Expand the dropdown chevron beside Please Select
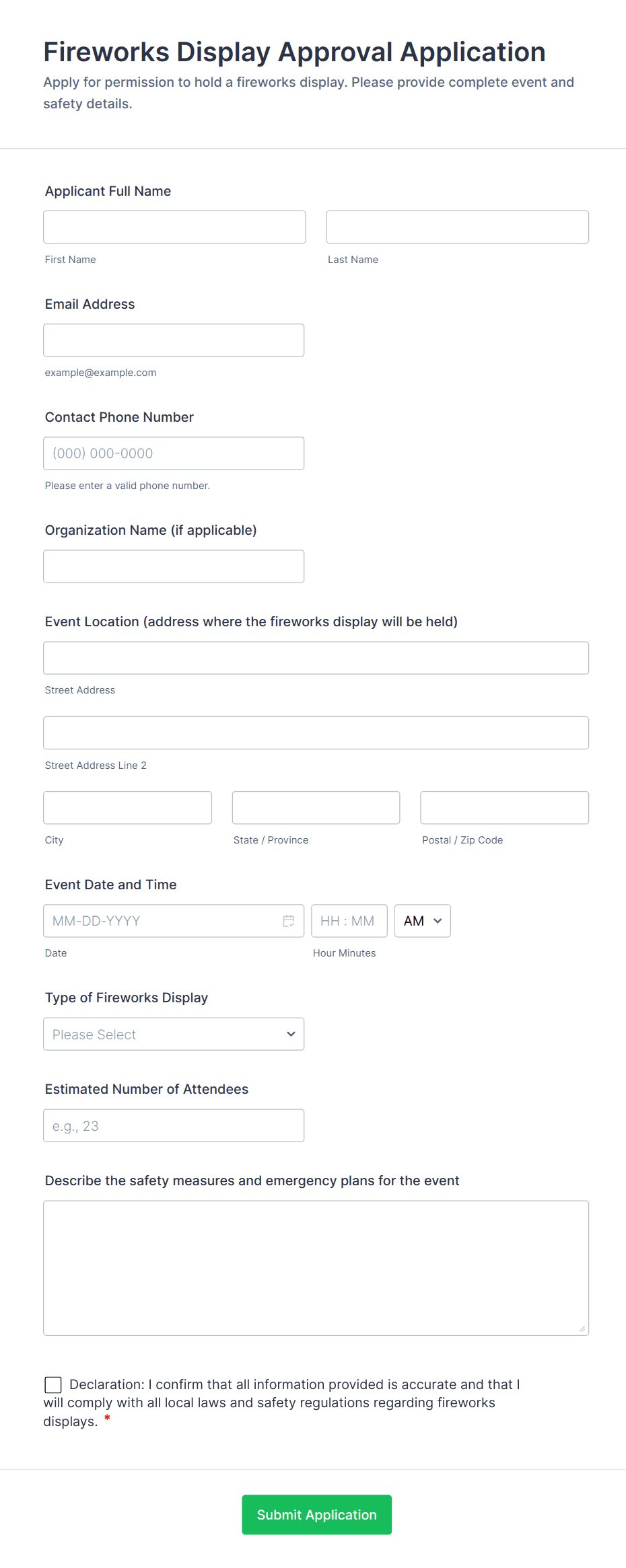The height and width of the screenshot is (1568, 626). coord(290,1034)
